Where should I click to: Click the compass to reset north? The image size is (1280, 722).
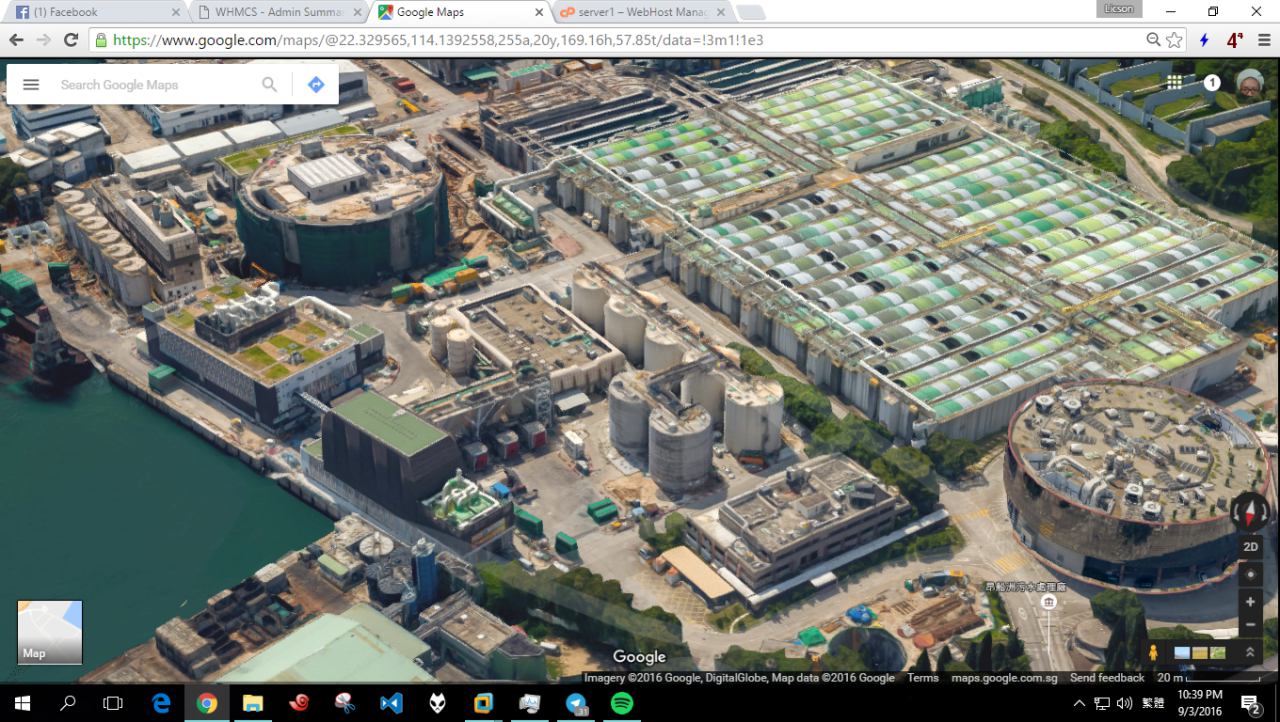coord(1250,511)
